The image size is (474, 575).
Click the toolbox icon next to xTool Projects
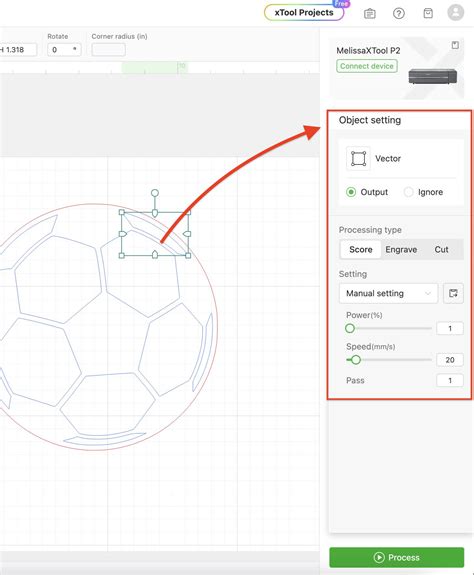click(x=370, y=14)
